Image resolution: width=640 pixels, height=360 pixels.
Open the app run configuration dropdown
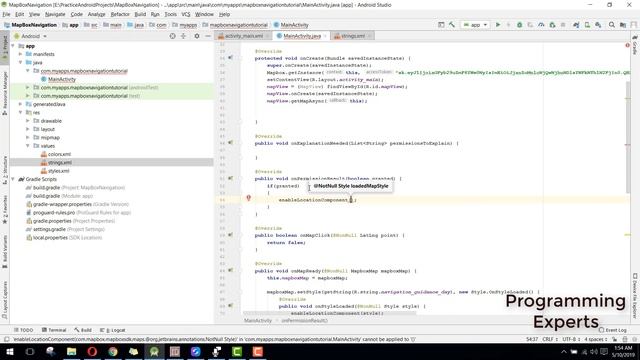click(475, 25)
